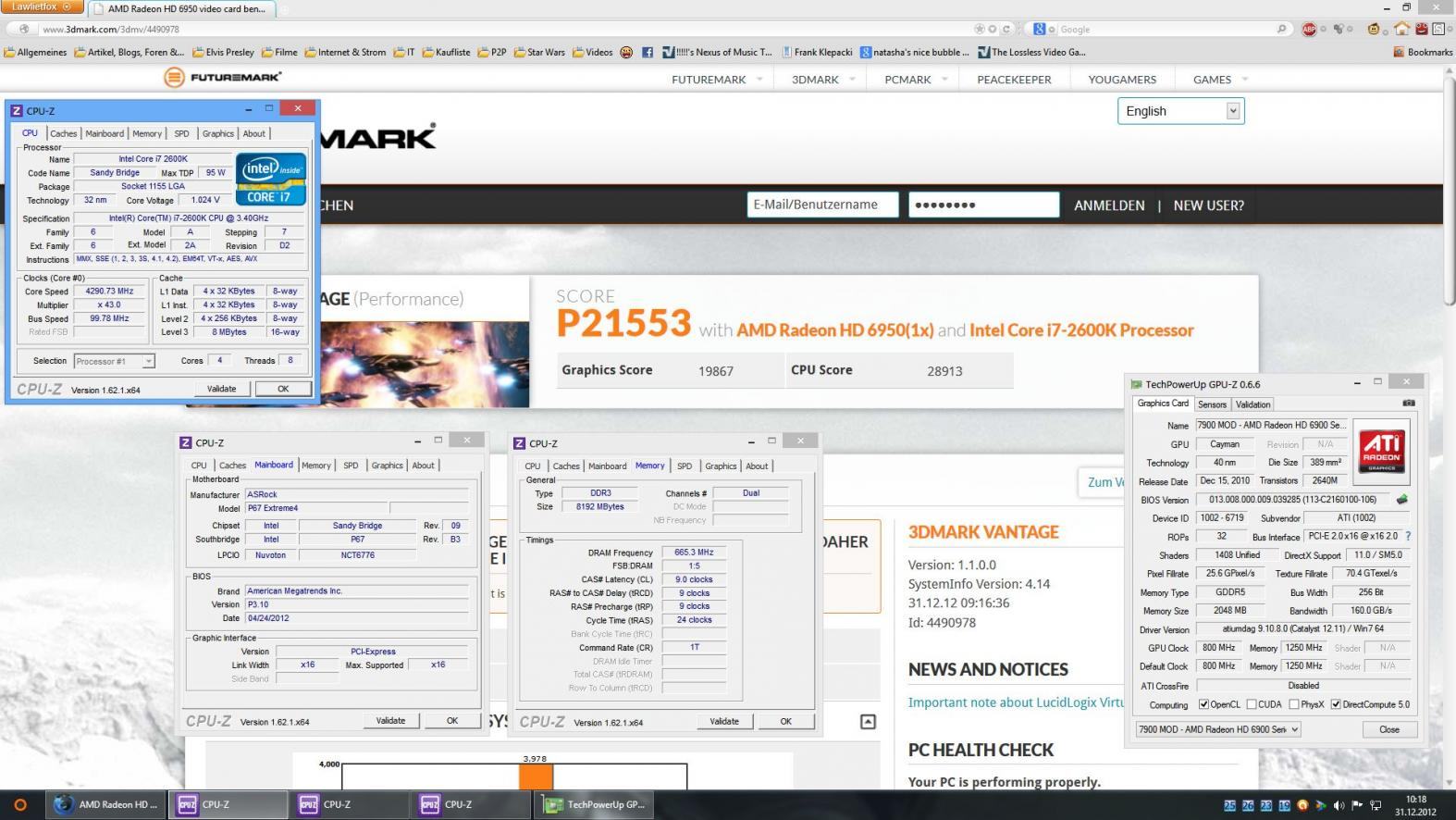Image resolution: width=1456 pixels, height=820 pixels.
Task: Switch to Caches tab in the top CPU-Z window
Action: pos(64,133)
